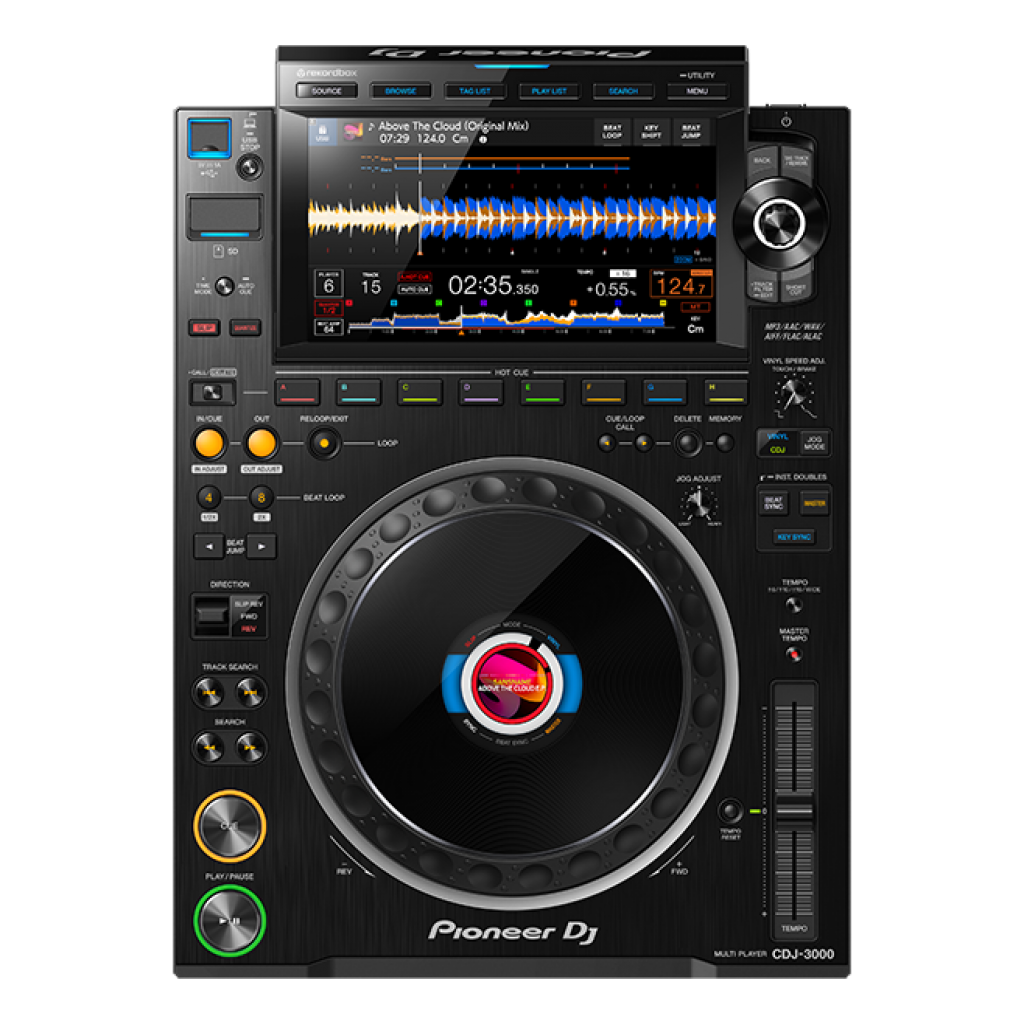Toggle the SLIP mode button
The height and width of the screenshot is (1024, 1024).
pyautogui.click(x=206, y=327)
